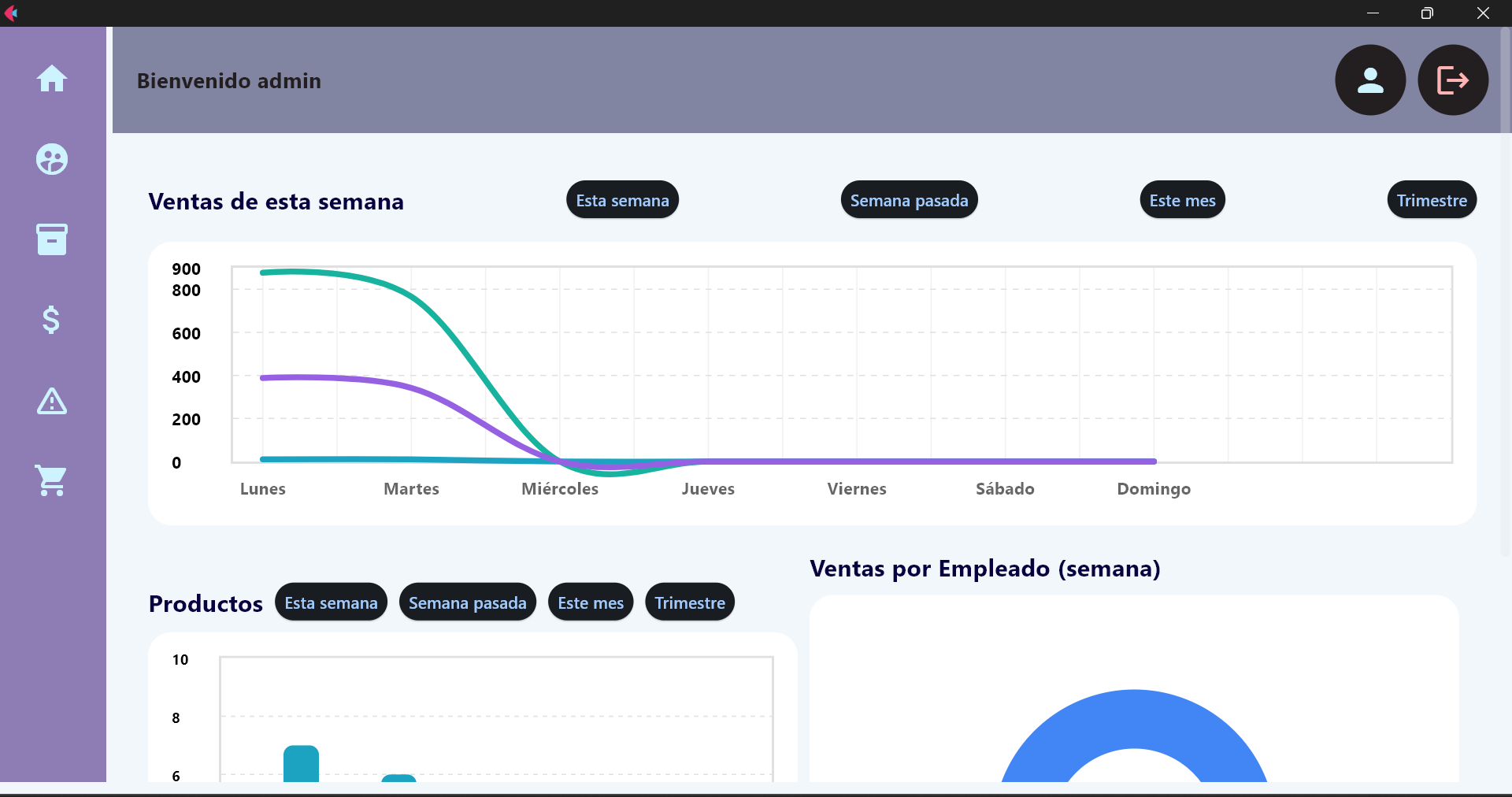Image resolution: width=1512 pixels, height=797 pixels.
Task: Show last week's sales via 'Semana pasada'
Action: (x=909, y=200)
